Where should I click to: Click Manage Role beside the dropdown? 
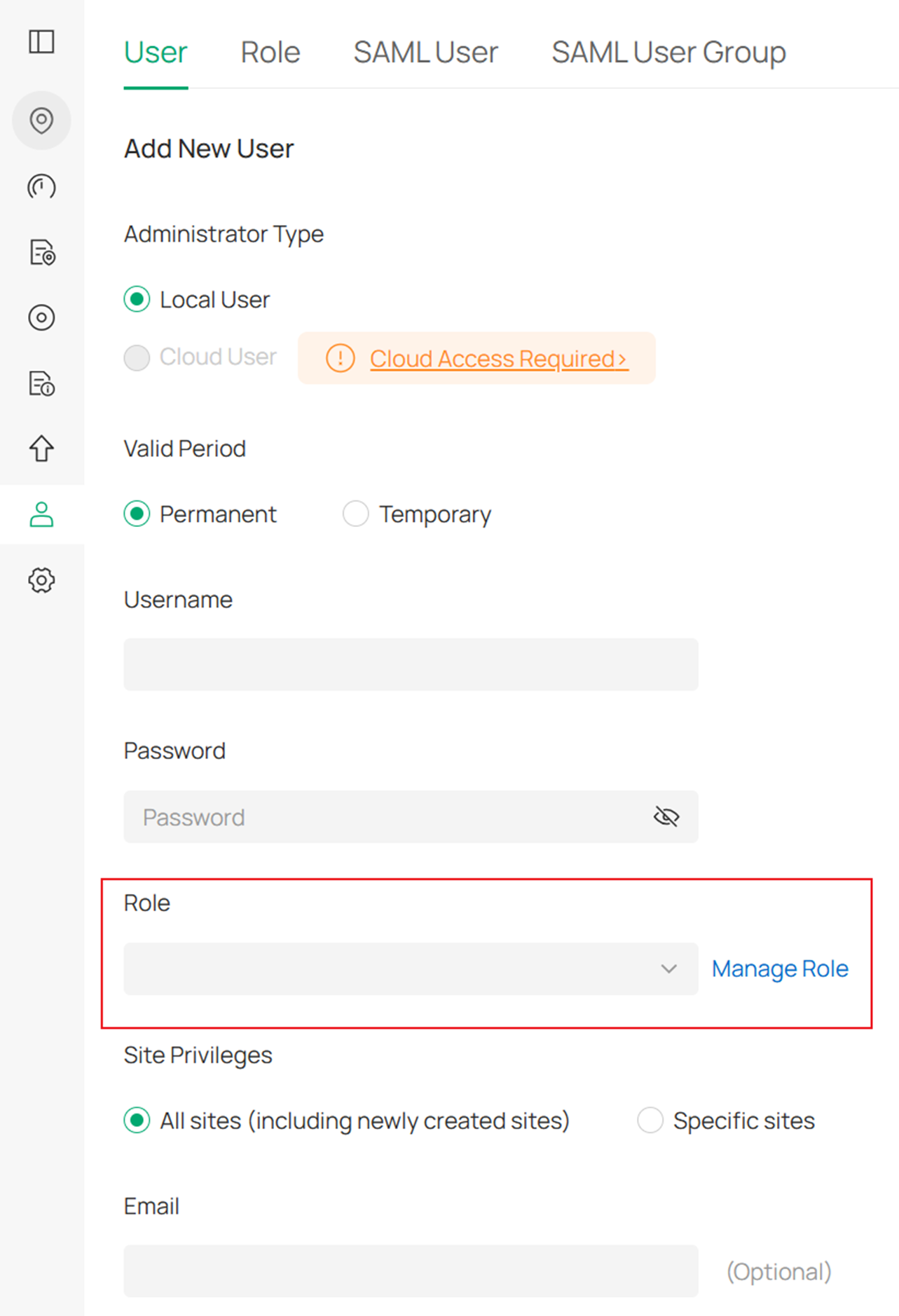tap(779, 968)
